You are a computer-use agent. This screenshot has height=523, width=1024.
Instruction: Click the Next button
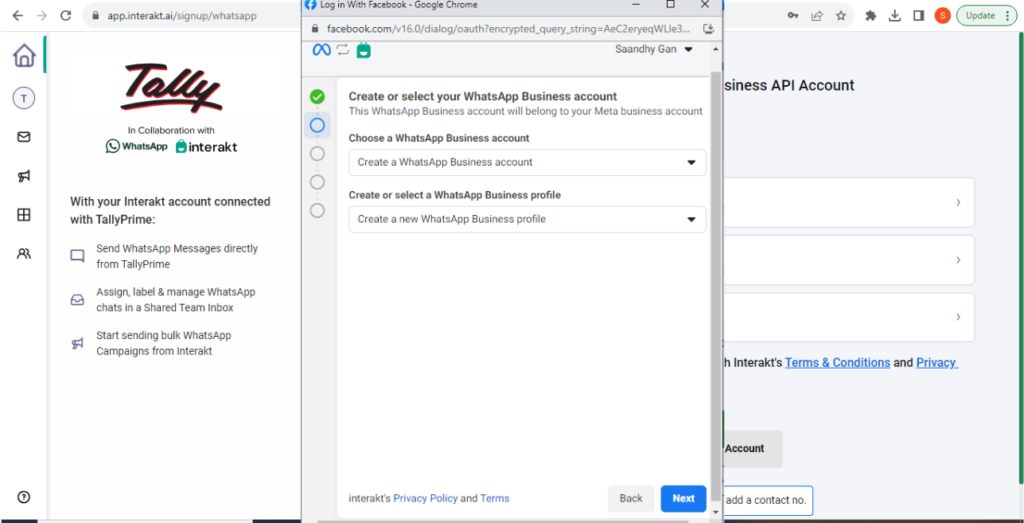683,498
